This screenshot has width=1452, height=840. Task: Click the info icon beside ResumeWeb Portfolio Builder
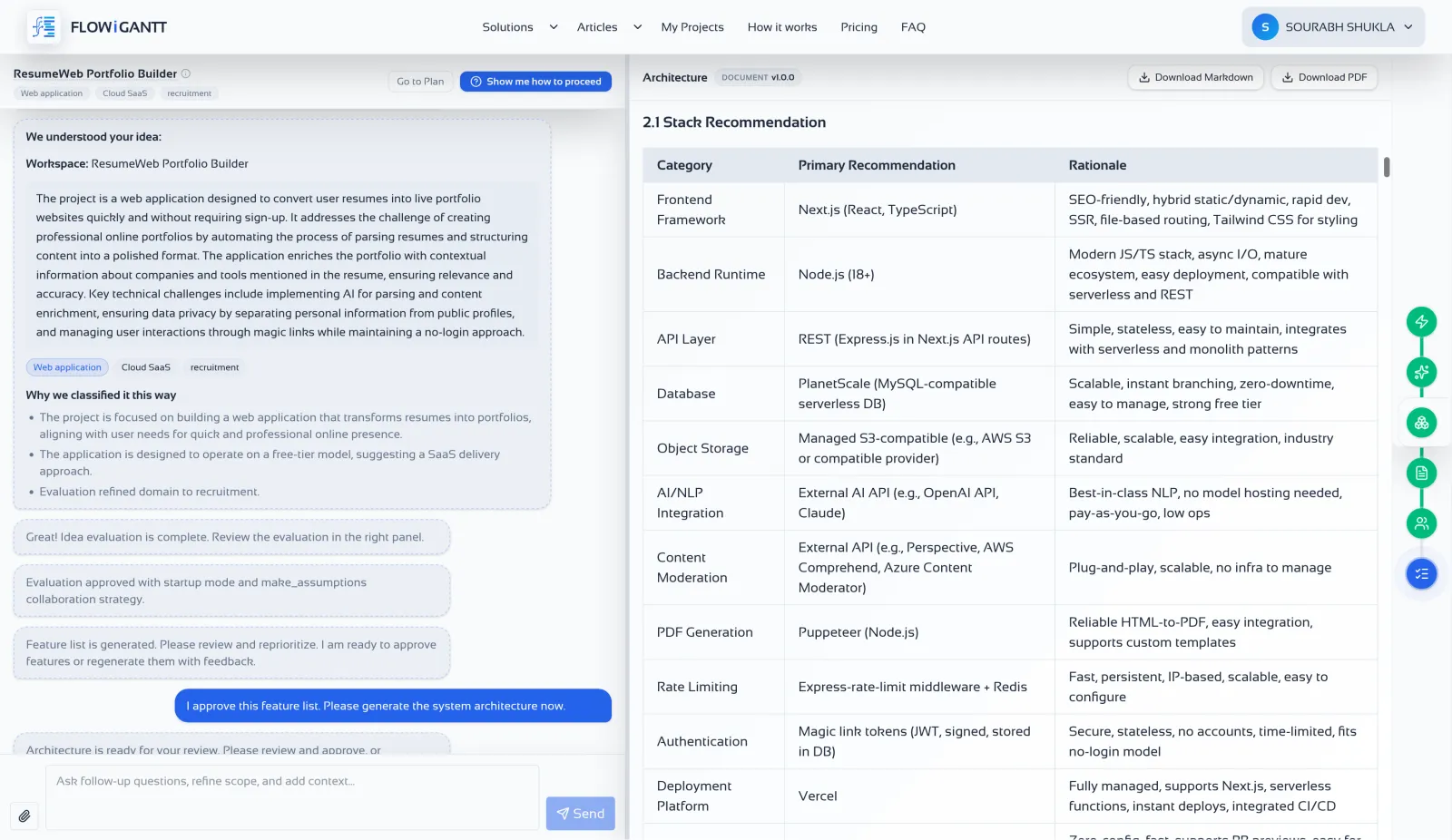tap(186, 73)
